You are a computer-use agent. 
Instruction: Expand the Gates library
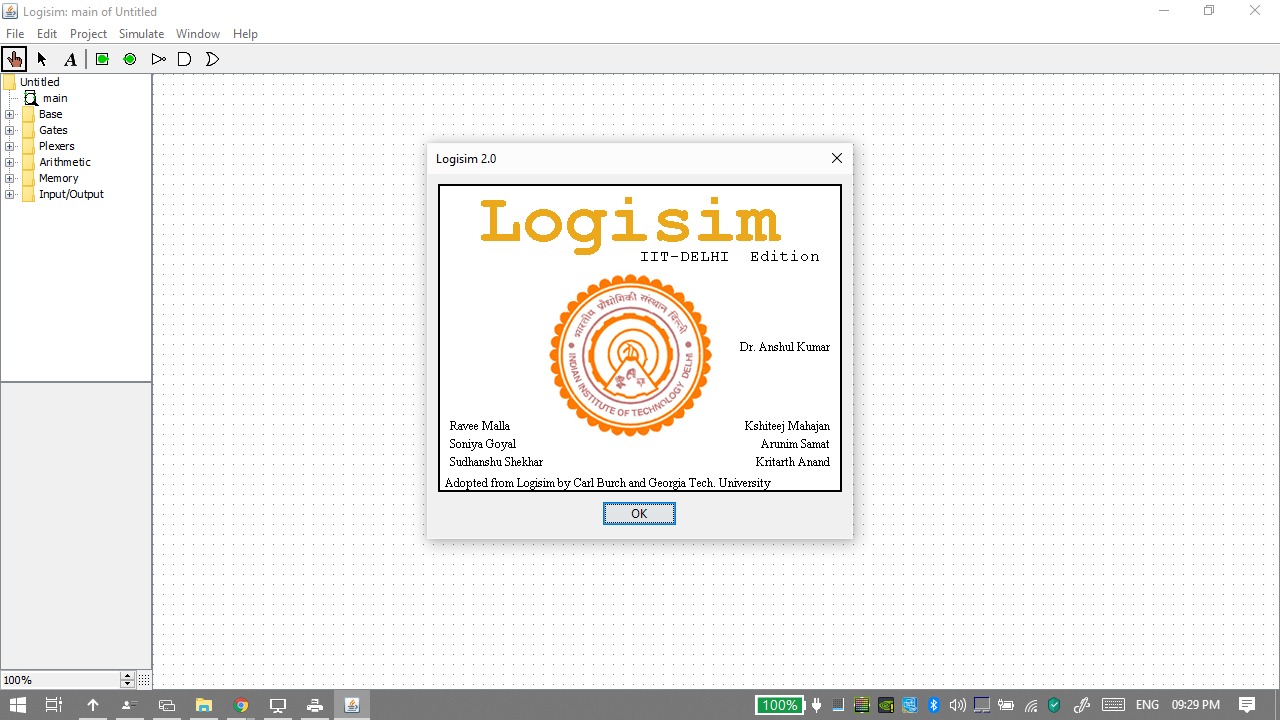[x=9, y=130]
